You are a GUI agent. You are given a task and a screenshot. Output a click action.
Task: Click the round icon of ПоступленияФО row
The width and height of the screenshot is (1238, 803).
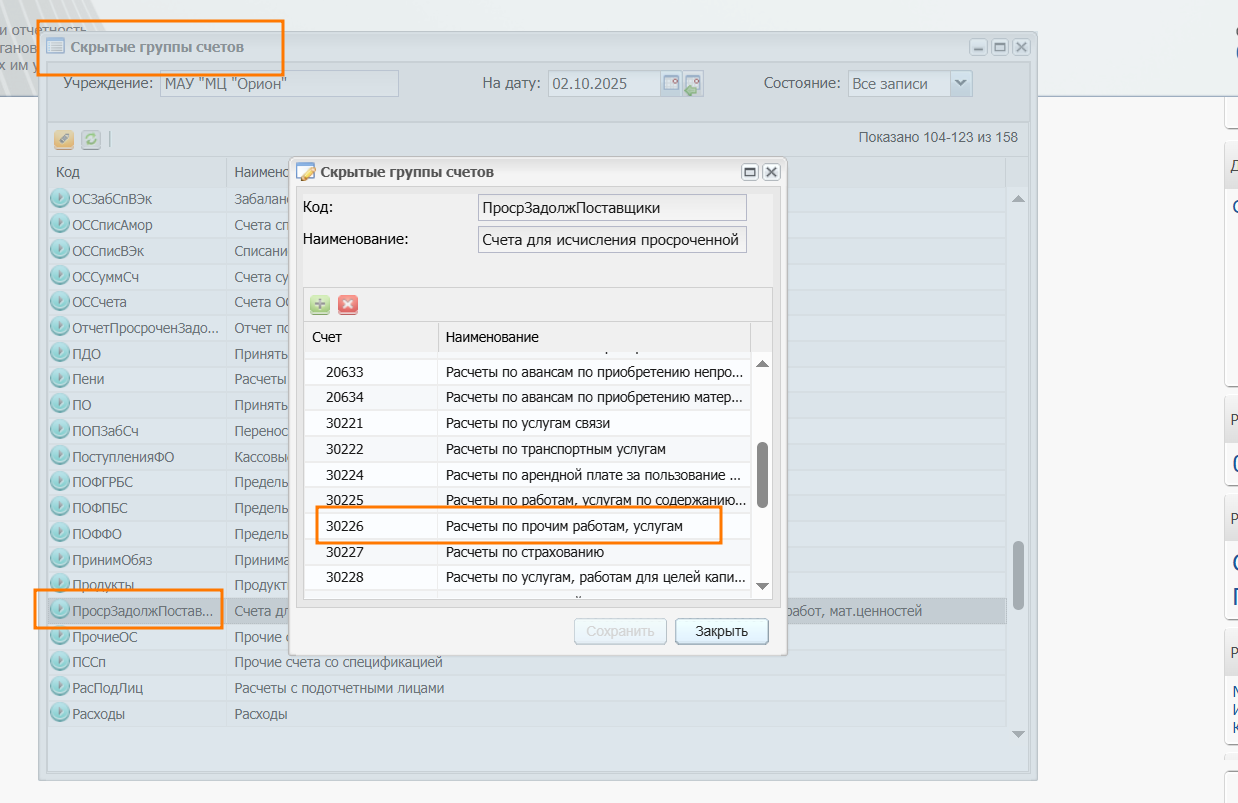pos(60,456)
